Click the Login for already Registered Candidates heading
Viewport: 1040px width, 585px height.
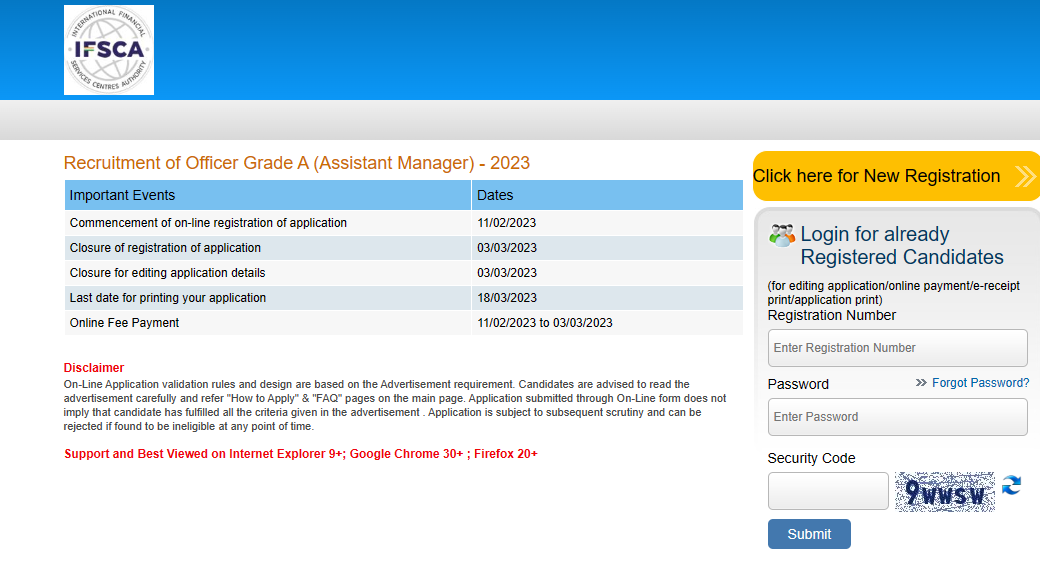coord(902,245)
